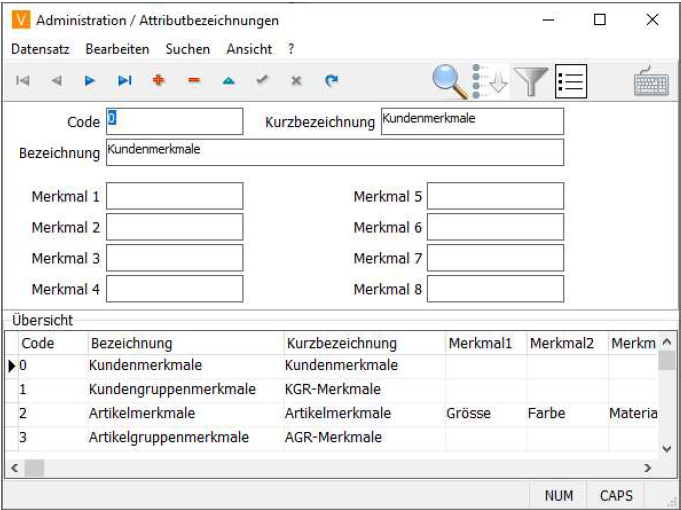681x510 pixels.
Task: Open the funnel filter icon
Action: pos(531,81)
